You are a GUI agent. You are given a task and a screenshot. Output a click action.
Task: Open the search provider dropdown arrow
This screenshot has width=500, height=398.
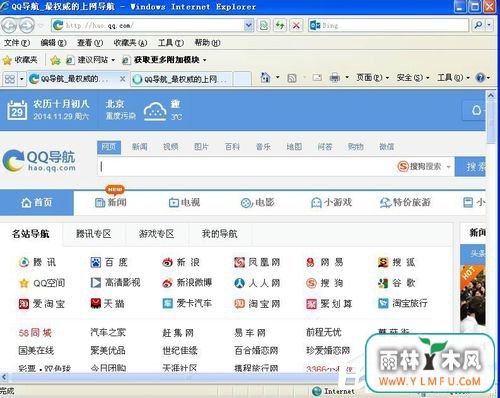coord(489,25)
